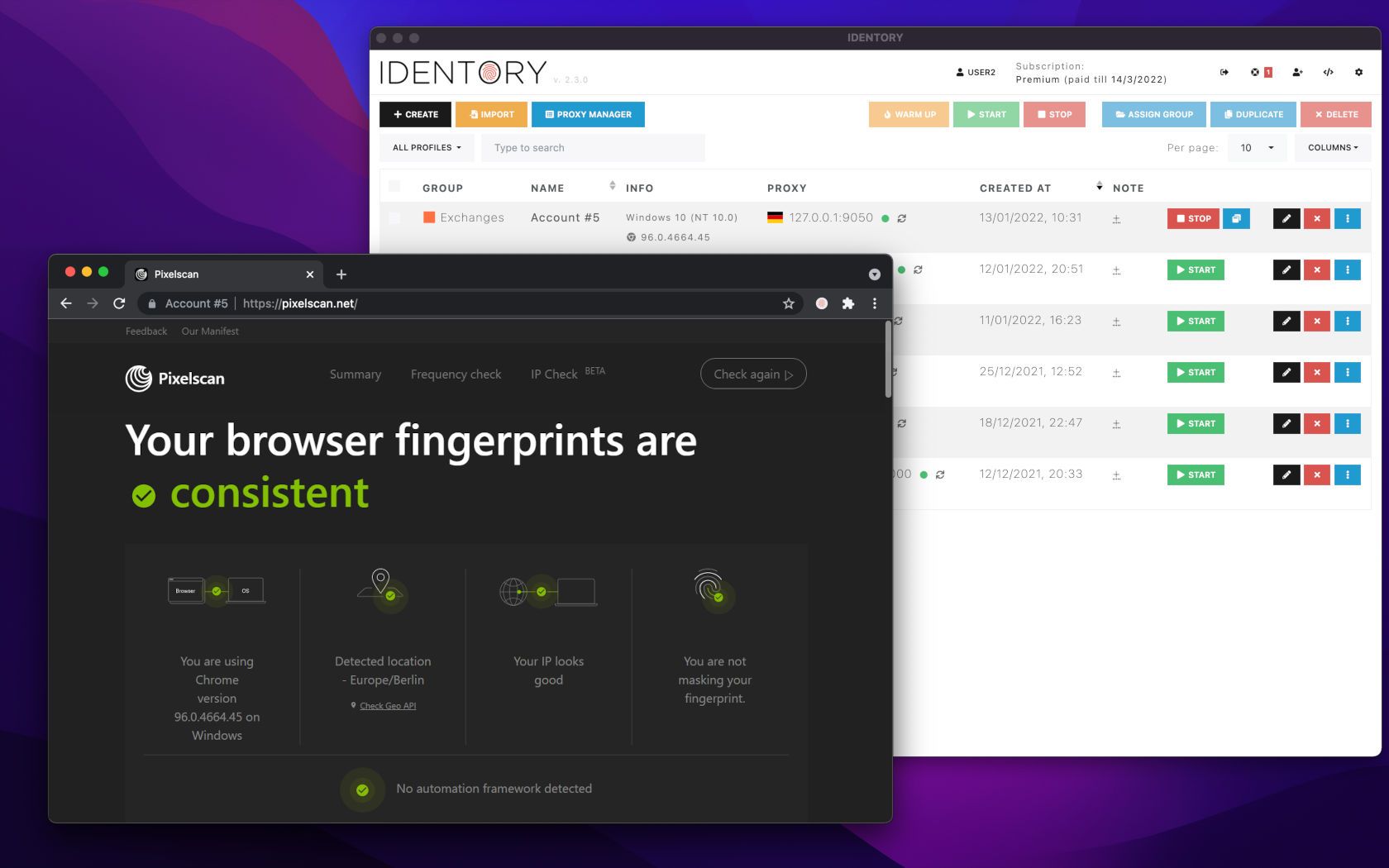Open the Per page count dropdown

click(x=1256, y=148)
